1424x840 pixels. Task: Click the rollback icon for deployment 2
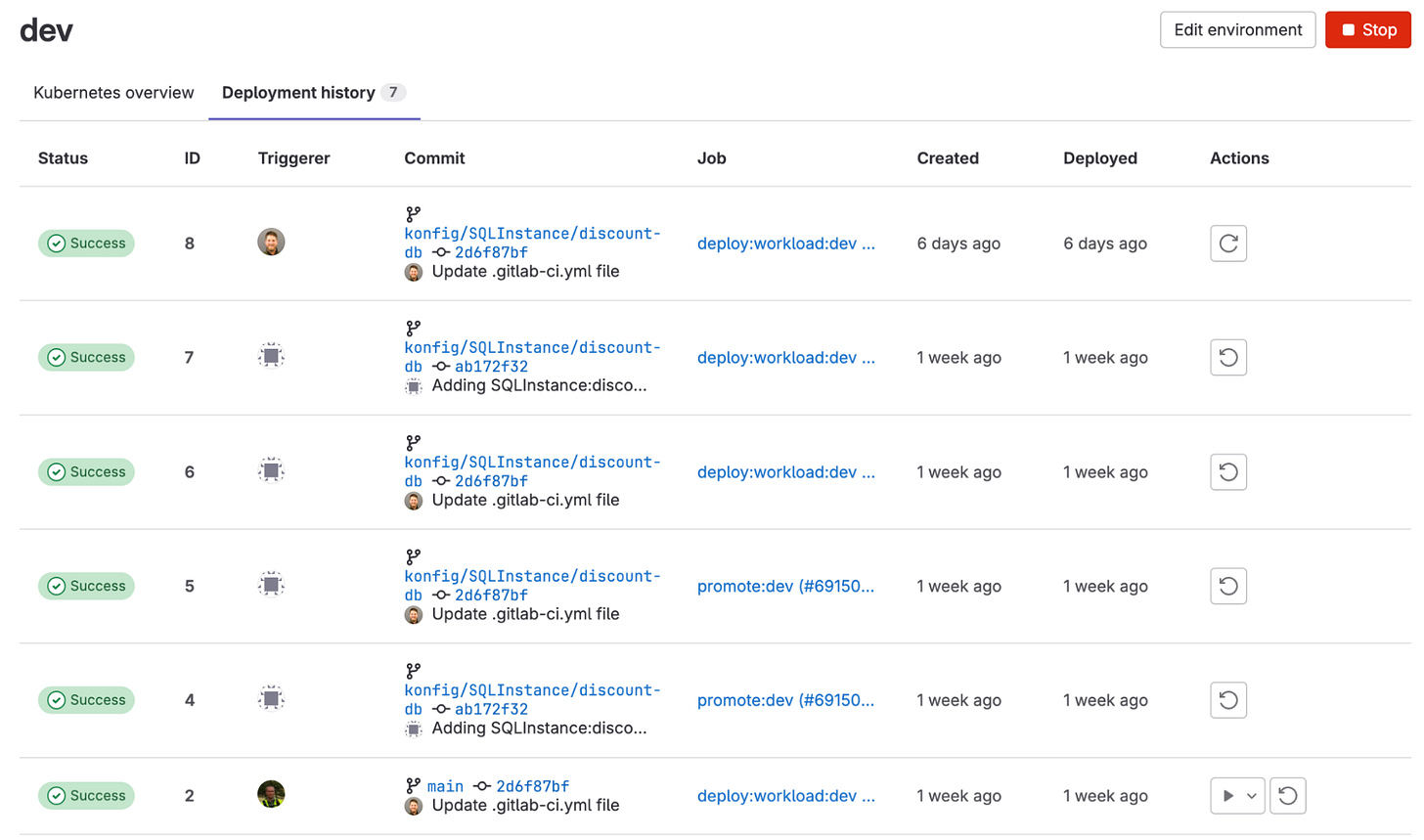(x=1288, y=796)
